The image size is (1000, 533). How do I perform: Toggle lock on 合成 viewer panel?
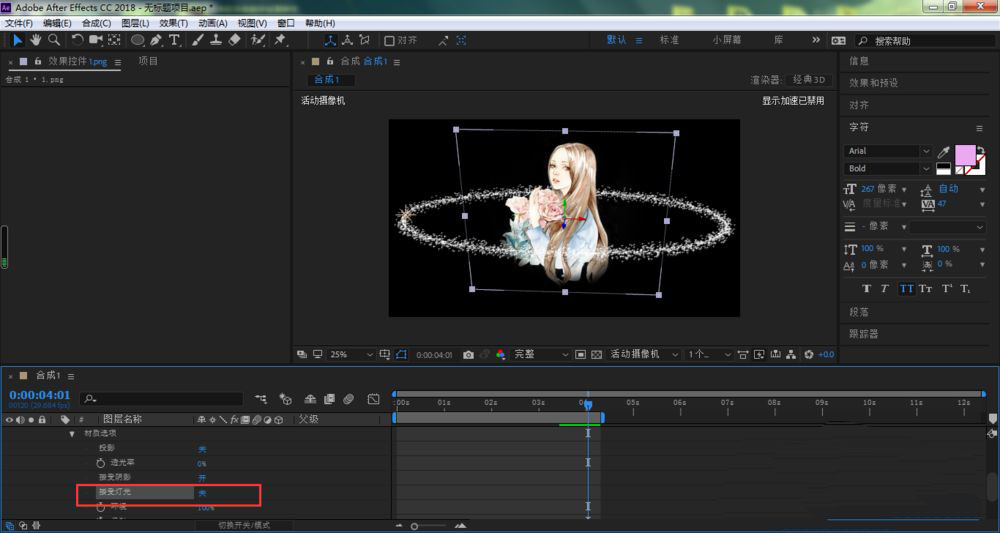click(x=330, y=61)
